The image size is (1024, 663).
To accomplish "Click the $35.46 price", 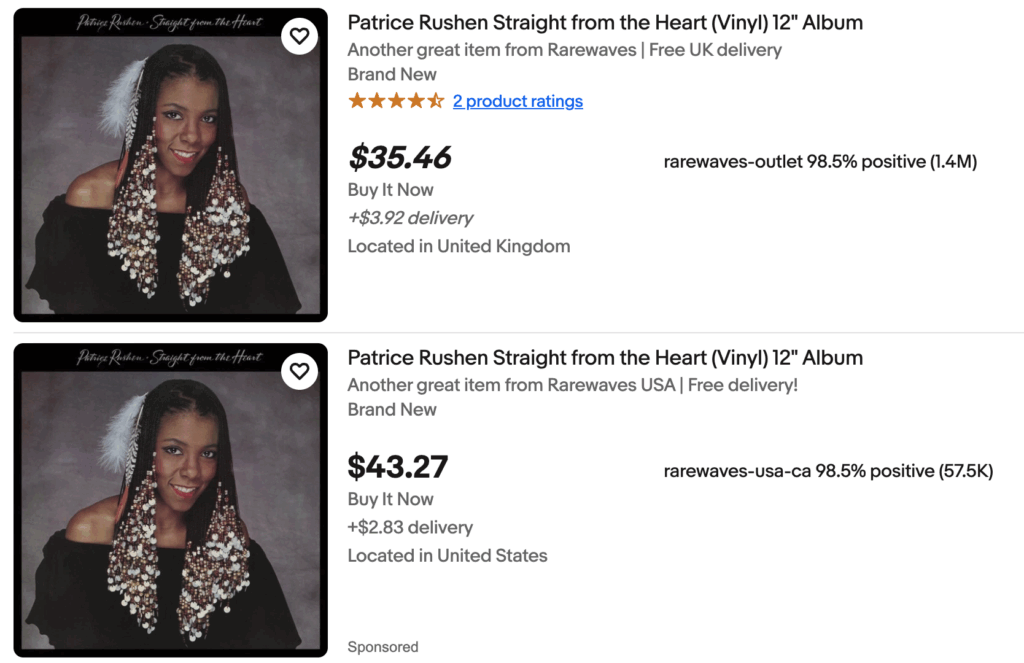I will click(400, 158).
